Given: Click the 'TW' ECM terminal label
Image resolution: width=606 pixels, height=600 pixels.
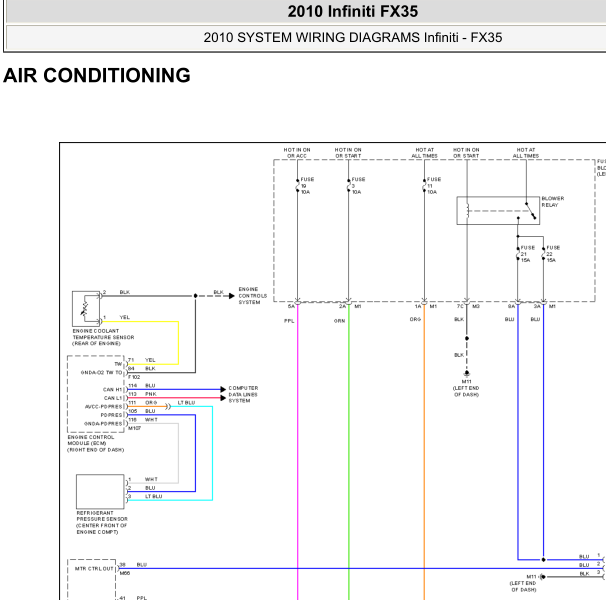Looking at the screenshot, I should (118, 364).
